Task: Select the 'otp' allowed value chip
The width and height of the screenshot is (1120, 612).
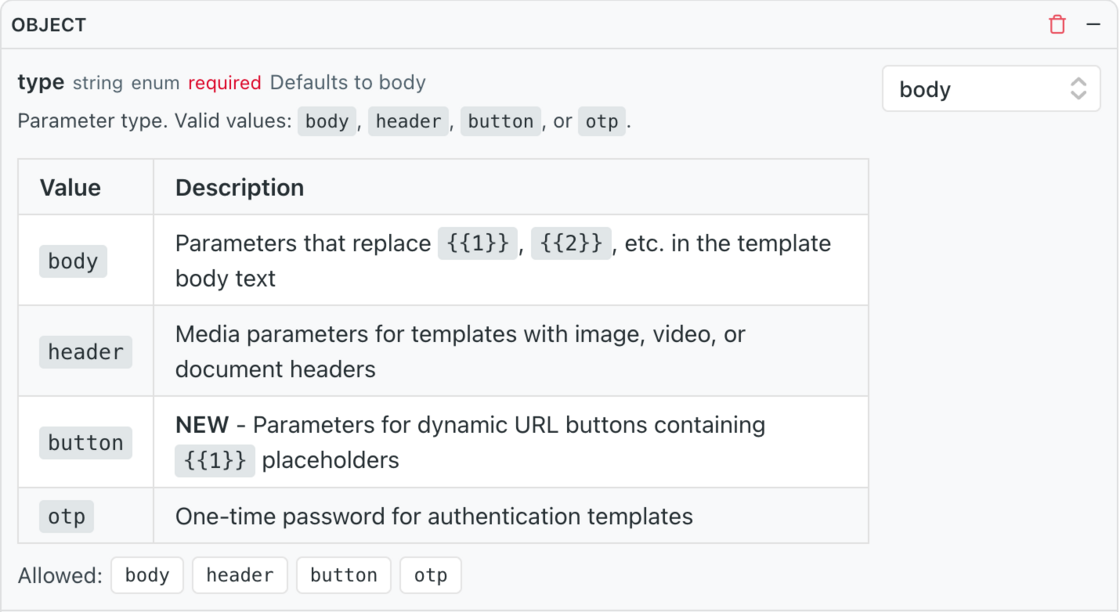Action: click(x=431, y=575)
